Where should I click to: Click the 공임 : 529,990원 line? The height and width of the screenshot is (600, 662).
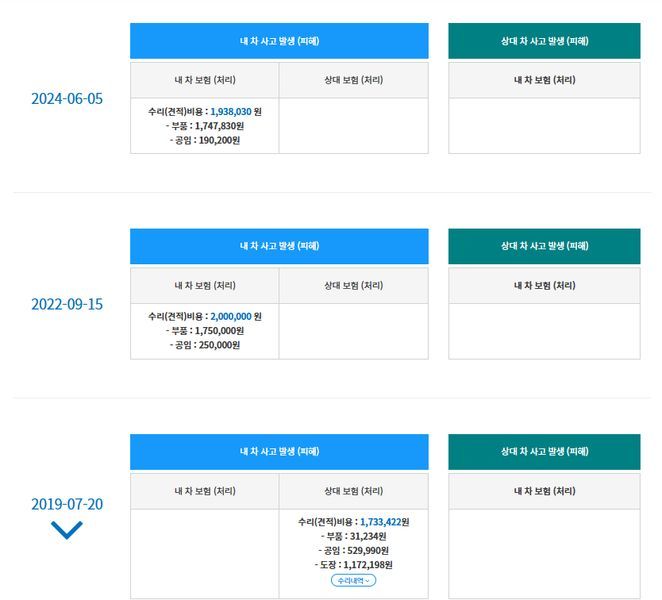click(353, 551)
